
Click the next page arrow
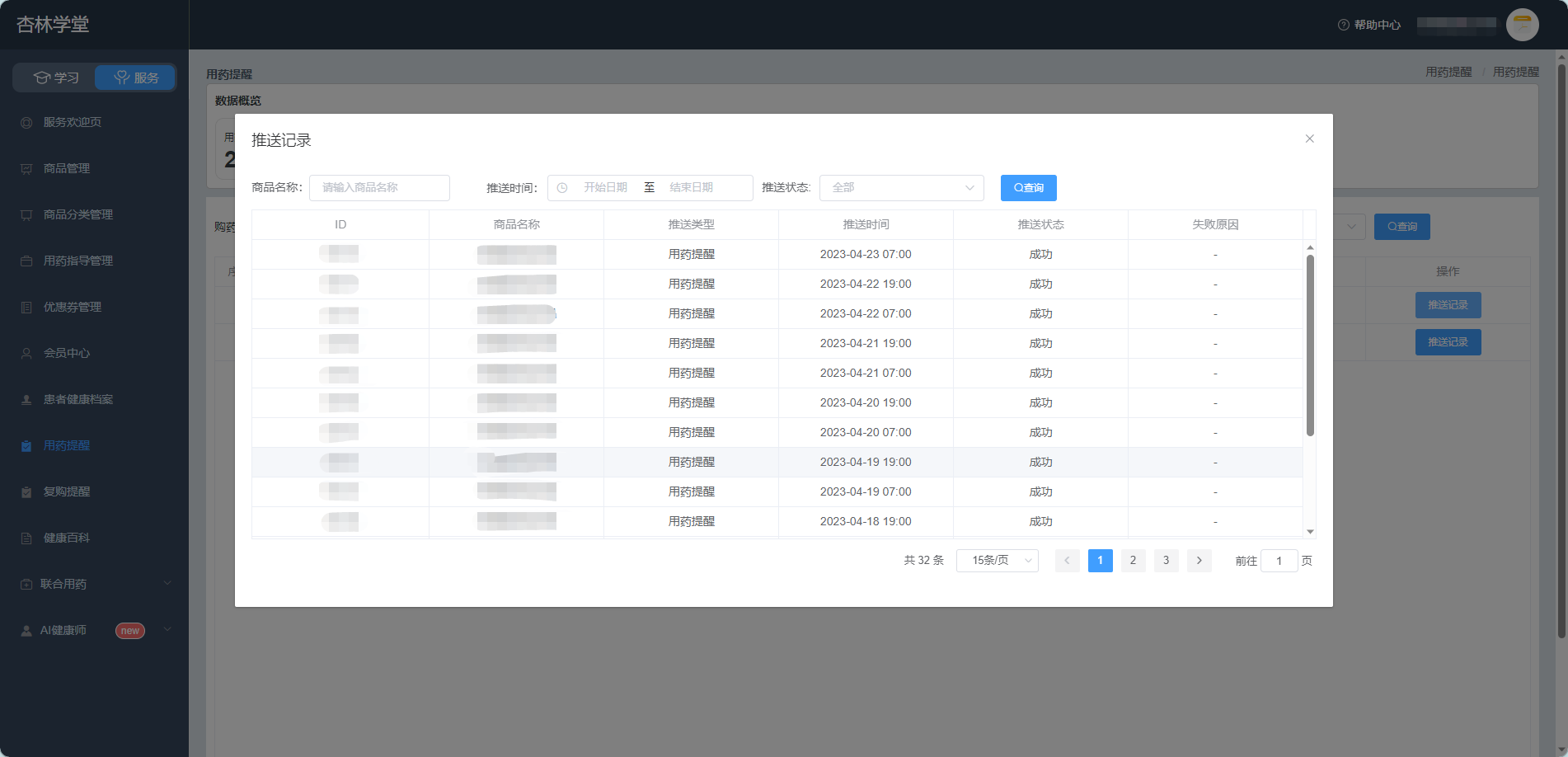pyautogui.click(x=1199, y=561)
